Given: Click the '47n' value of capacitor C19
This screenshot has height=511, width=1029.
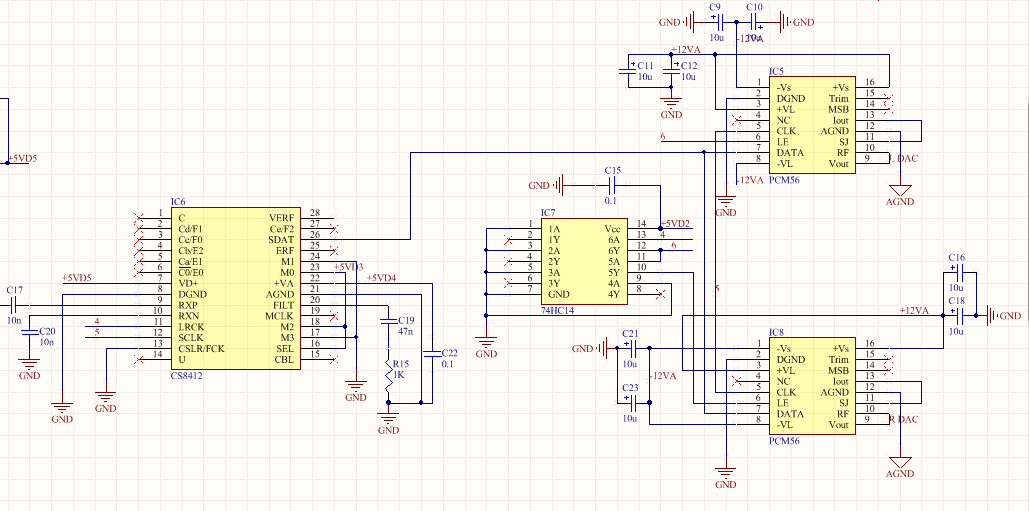Looking at the screenshot, I should coord(407,331).
